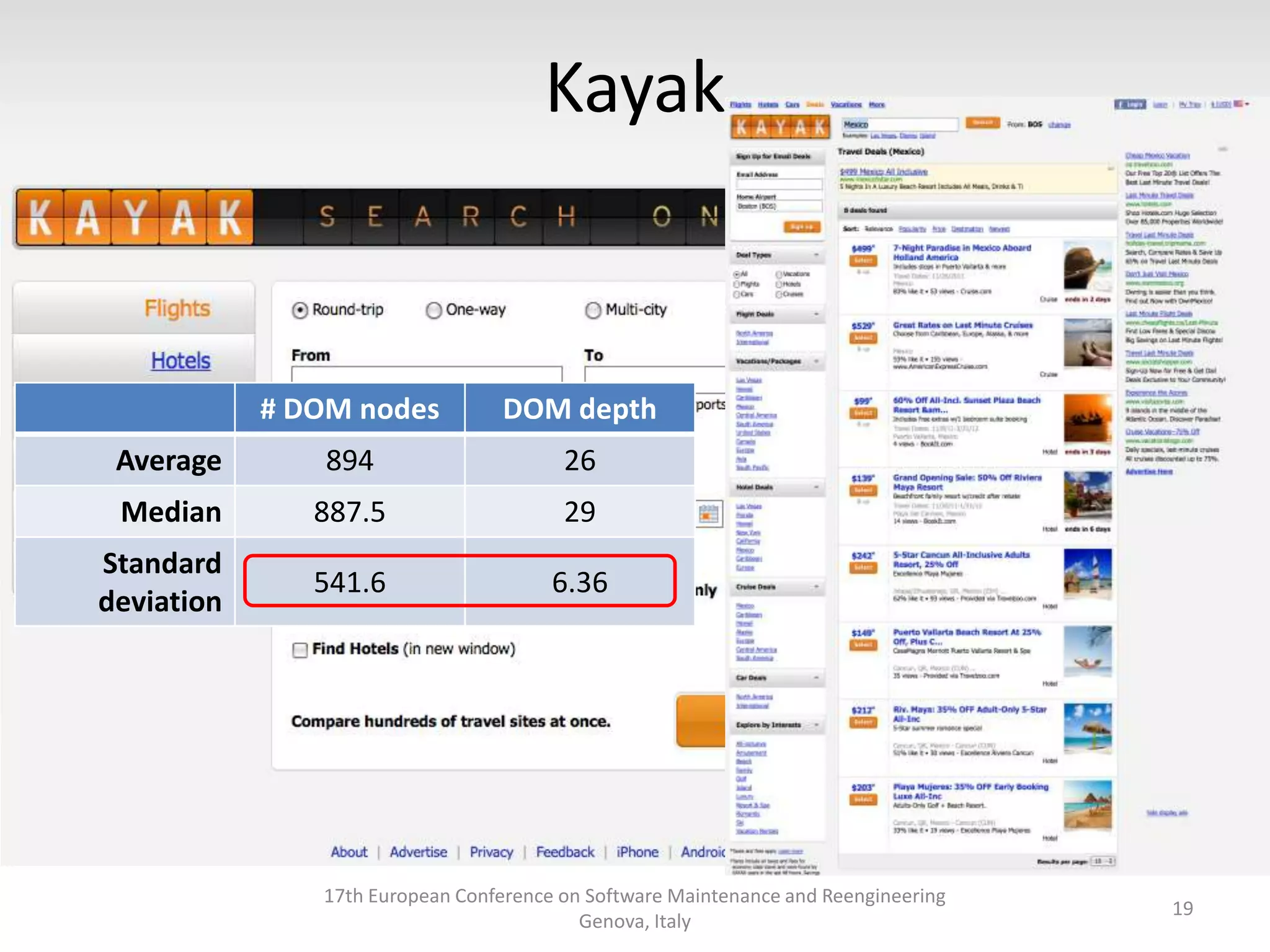Collapse the Hotel Deals panel
The height and width of the screenshot is (952, 1270).
click(816, 488)
